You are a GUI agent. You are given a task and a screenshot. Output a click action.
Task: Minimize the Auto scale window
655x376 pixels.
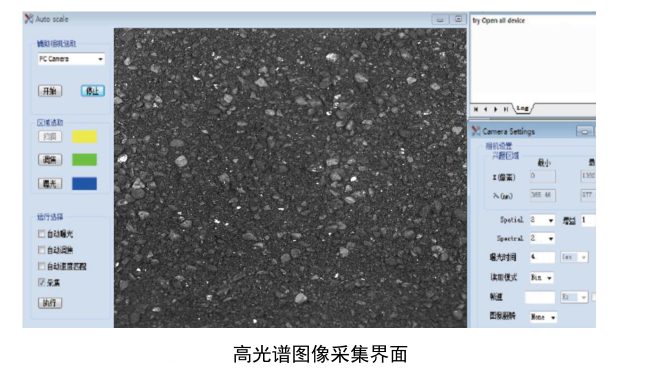point(440,19)
